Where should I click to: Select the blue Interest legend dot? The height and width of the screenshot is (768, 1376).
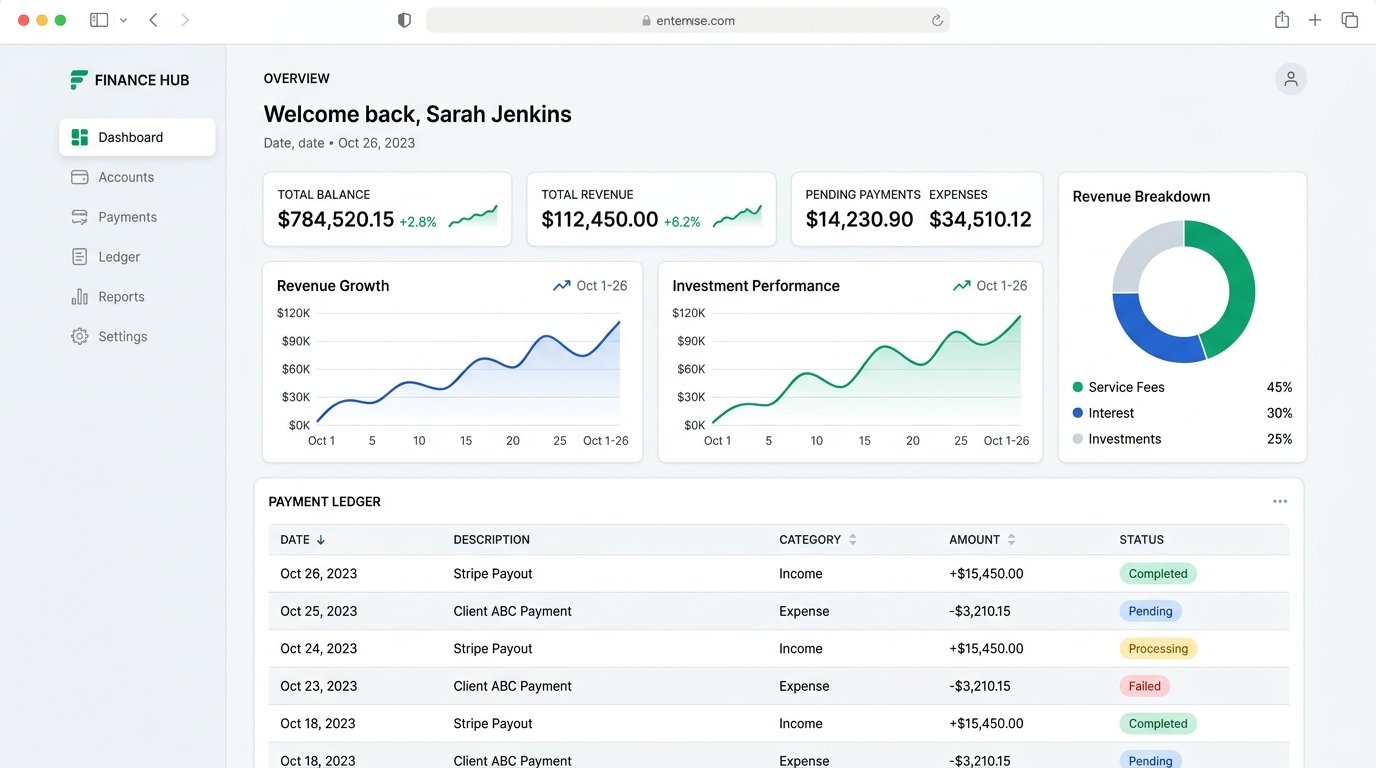click(1077, 413)
